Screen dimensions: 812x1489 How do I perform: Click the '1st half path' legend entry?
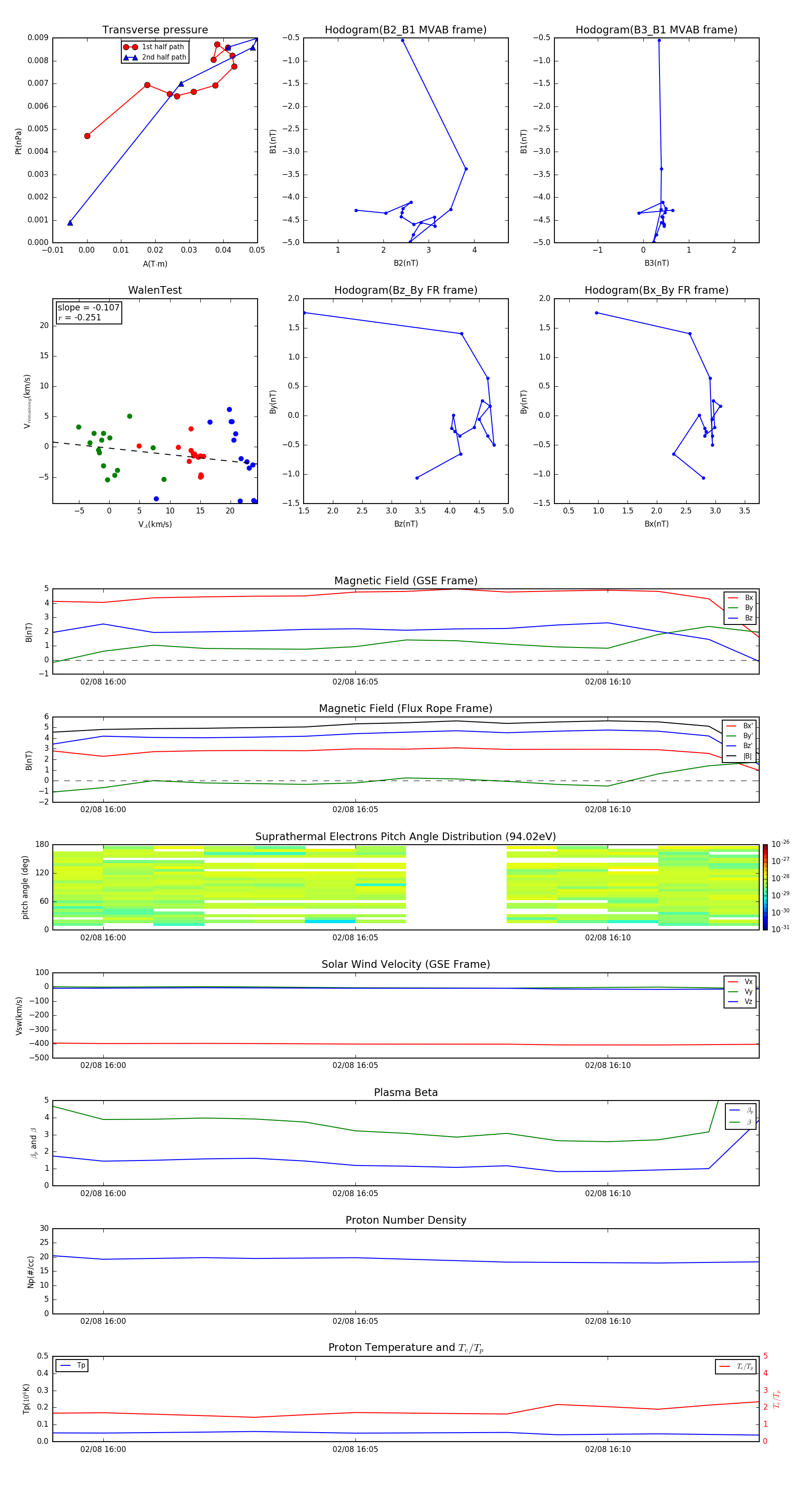[154, 47]
